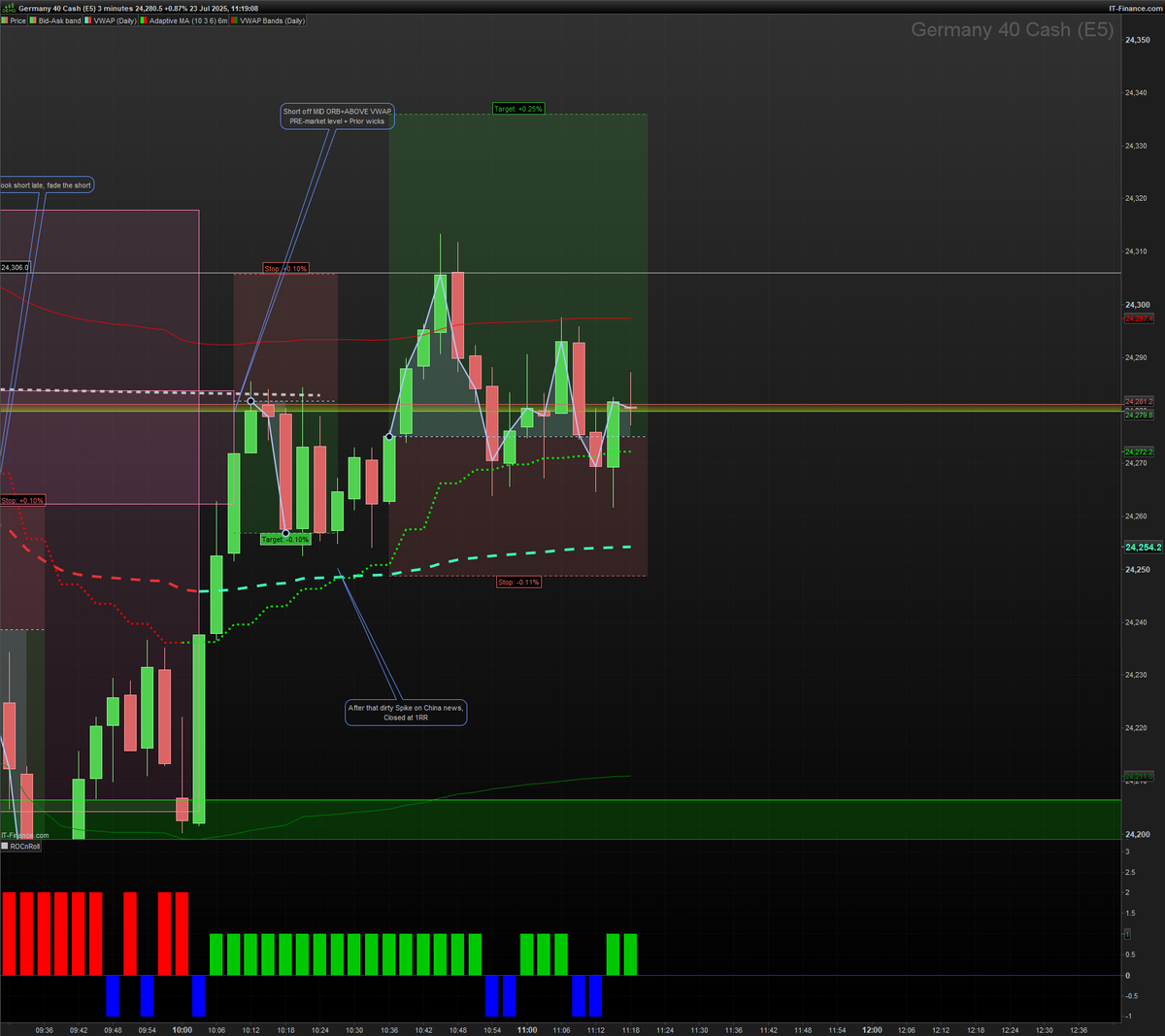
Task: Click the 10:00 label on the time axis
Action: point(182,1030)
